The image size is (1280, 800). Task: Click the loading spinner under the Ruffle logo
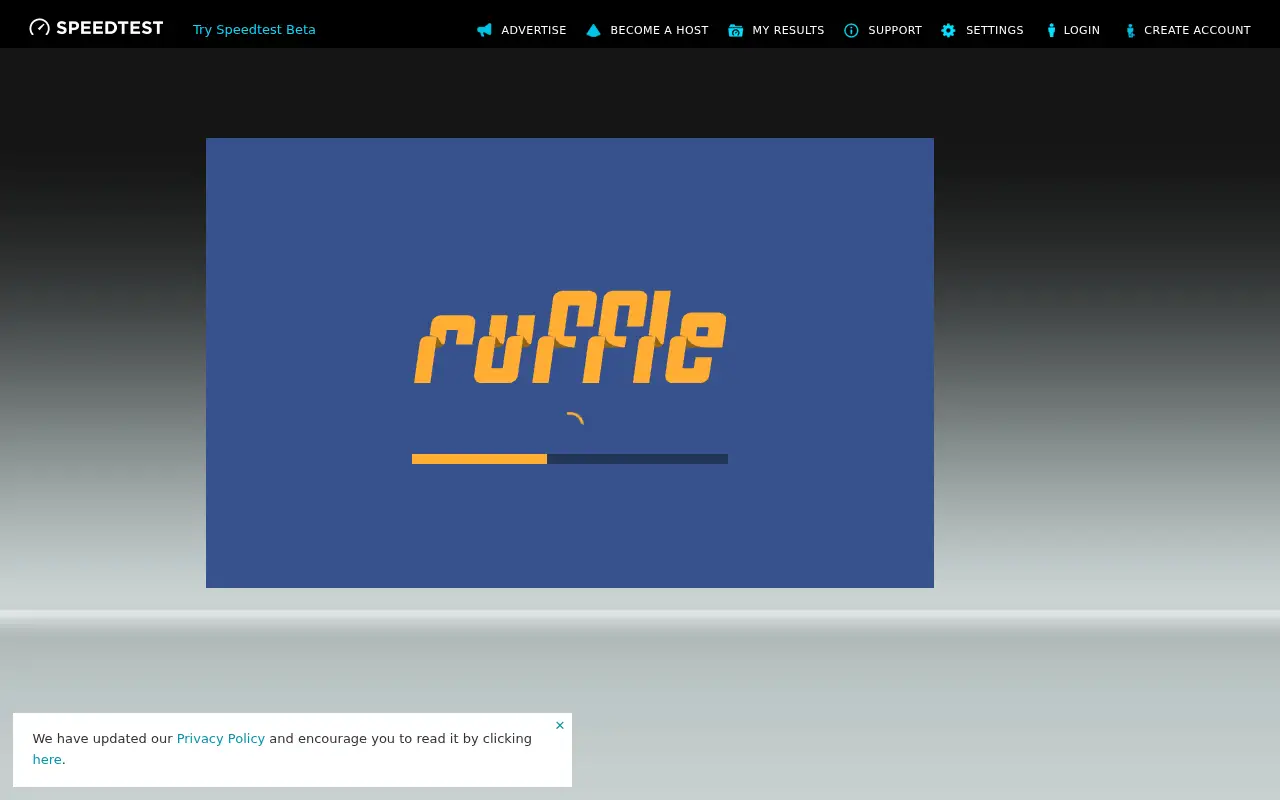(x=573, y=420)
